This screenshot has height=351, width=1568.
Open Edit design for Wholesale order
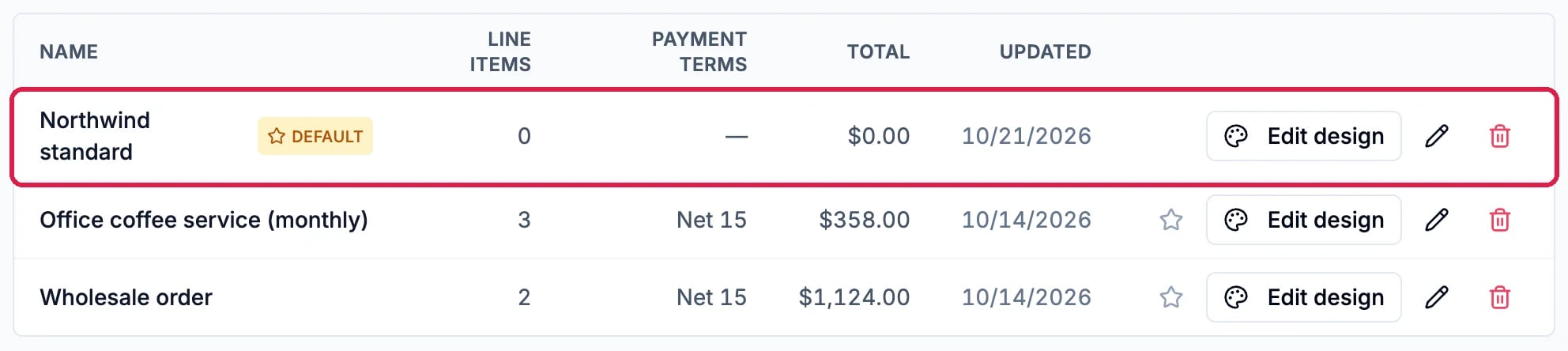pos(1304,297)
